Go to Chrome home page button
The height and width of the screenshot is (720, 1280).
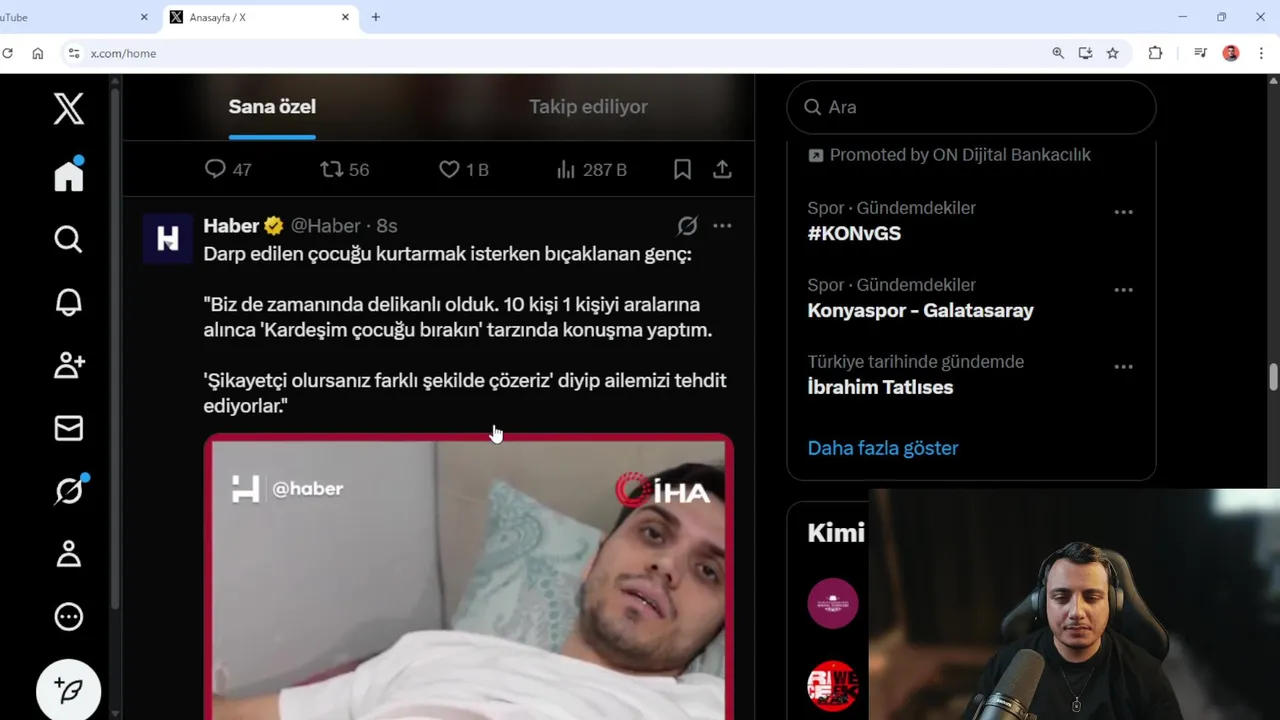[x=38, y=53]
